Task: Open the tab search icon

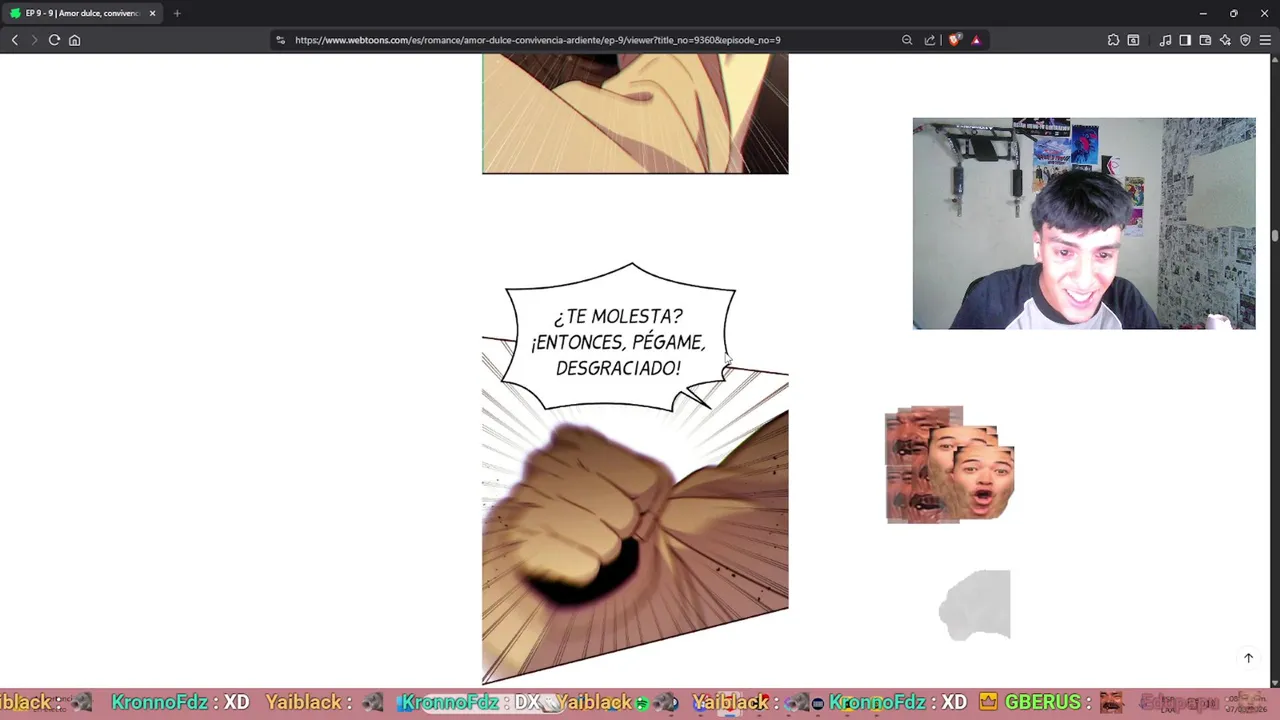Action: coord(1133,40)
